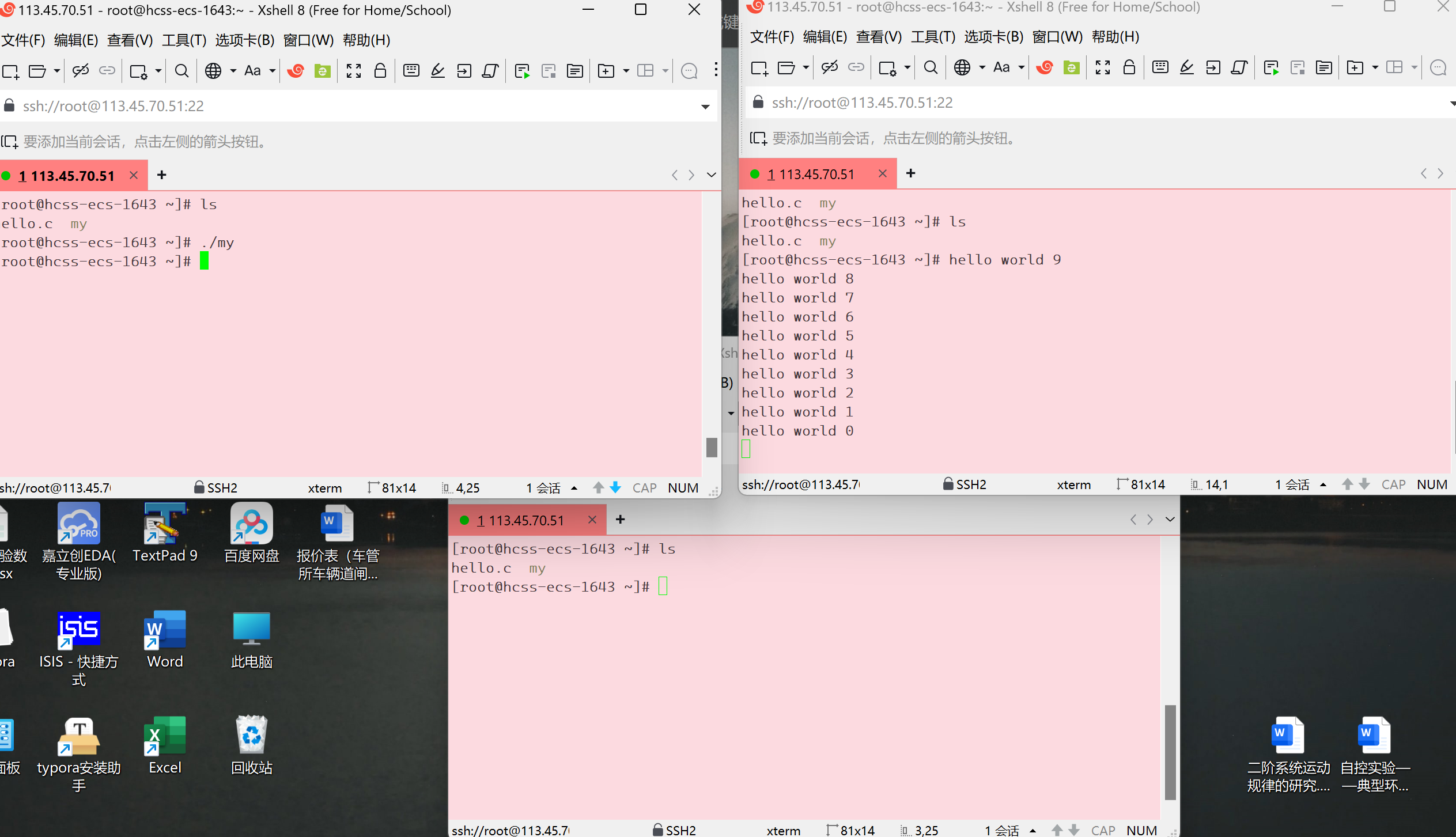1456x837 pixels.
Task: Toggle the screen lock icon in right toolbar
Action: tap(1129, 67)
